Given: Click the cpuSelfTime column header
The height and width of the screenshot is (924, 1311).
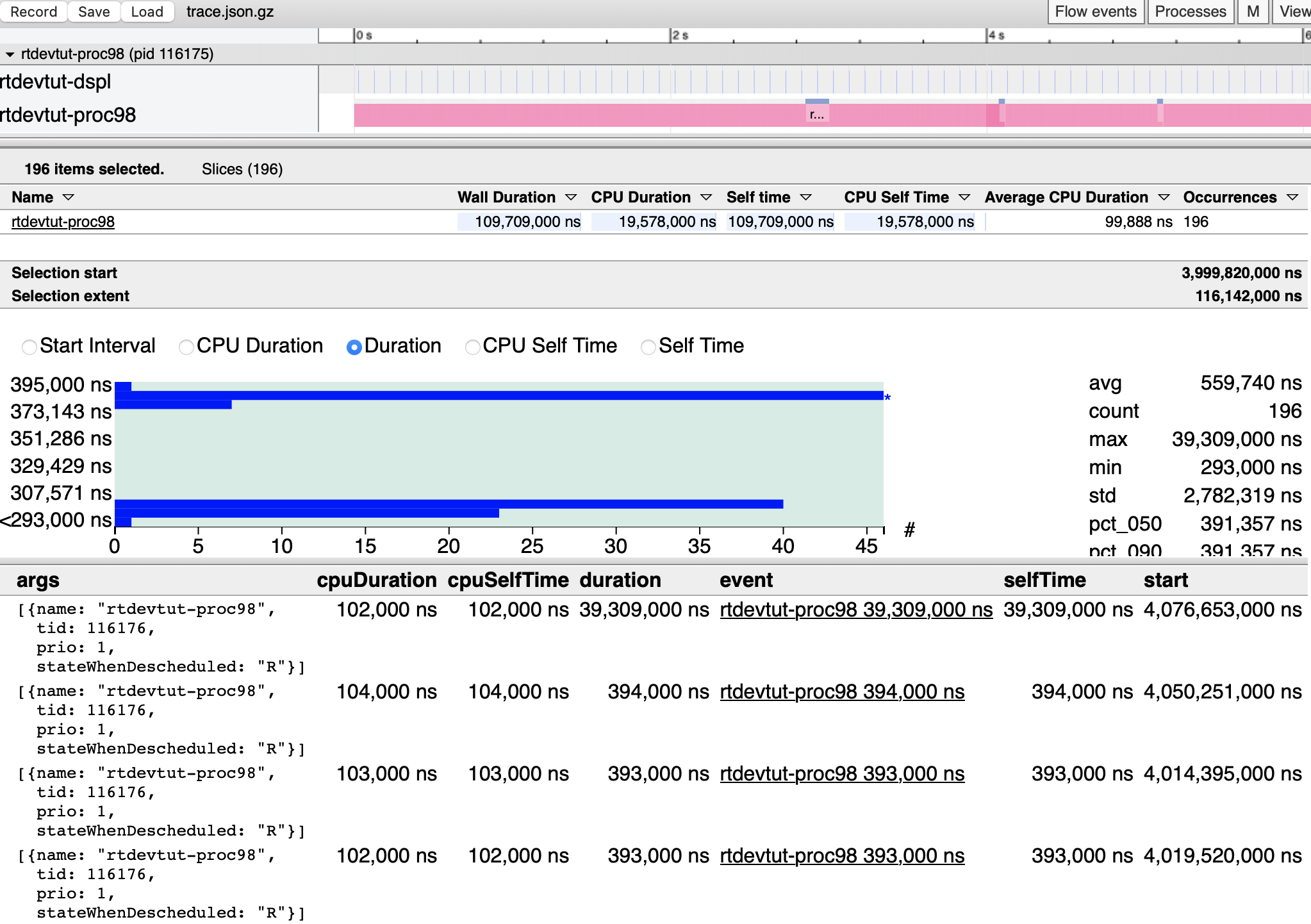Looking at the screenshot, I should coord(508,580).
